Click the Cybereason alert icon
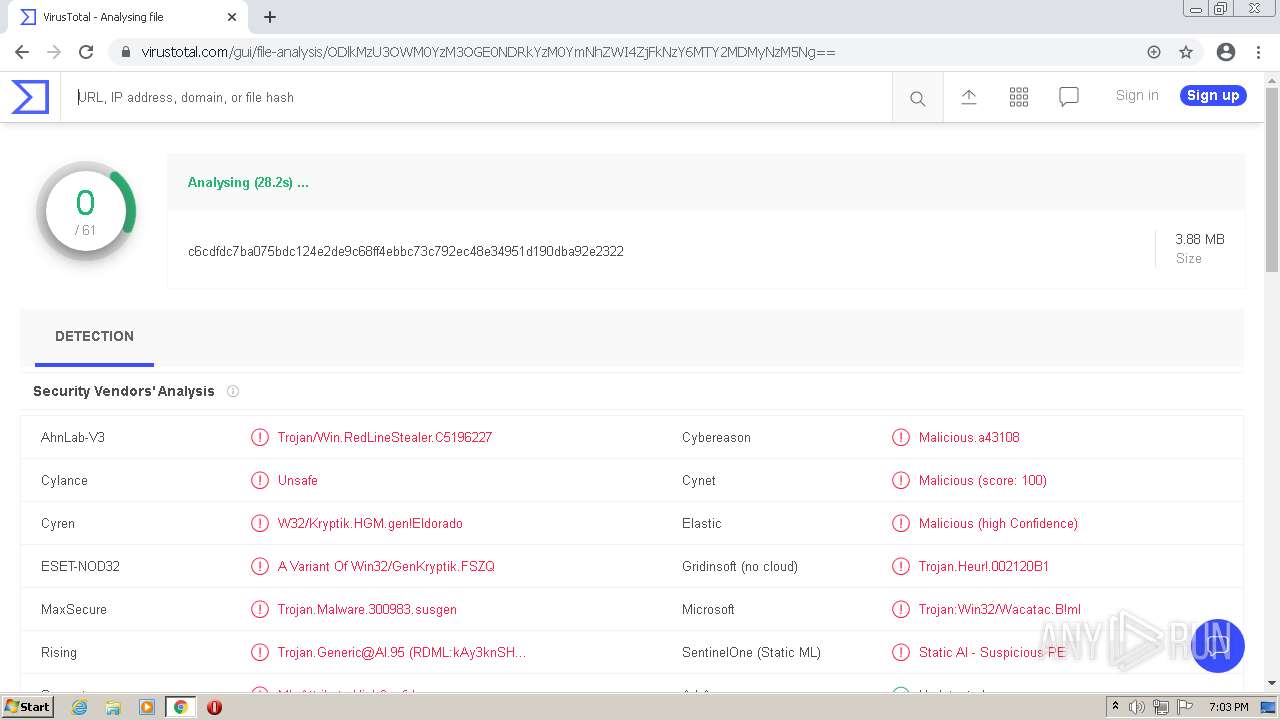Image resolution: width=1280 pixels, height=720 pixels. pos(901,437)
